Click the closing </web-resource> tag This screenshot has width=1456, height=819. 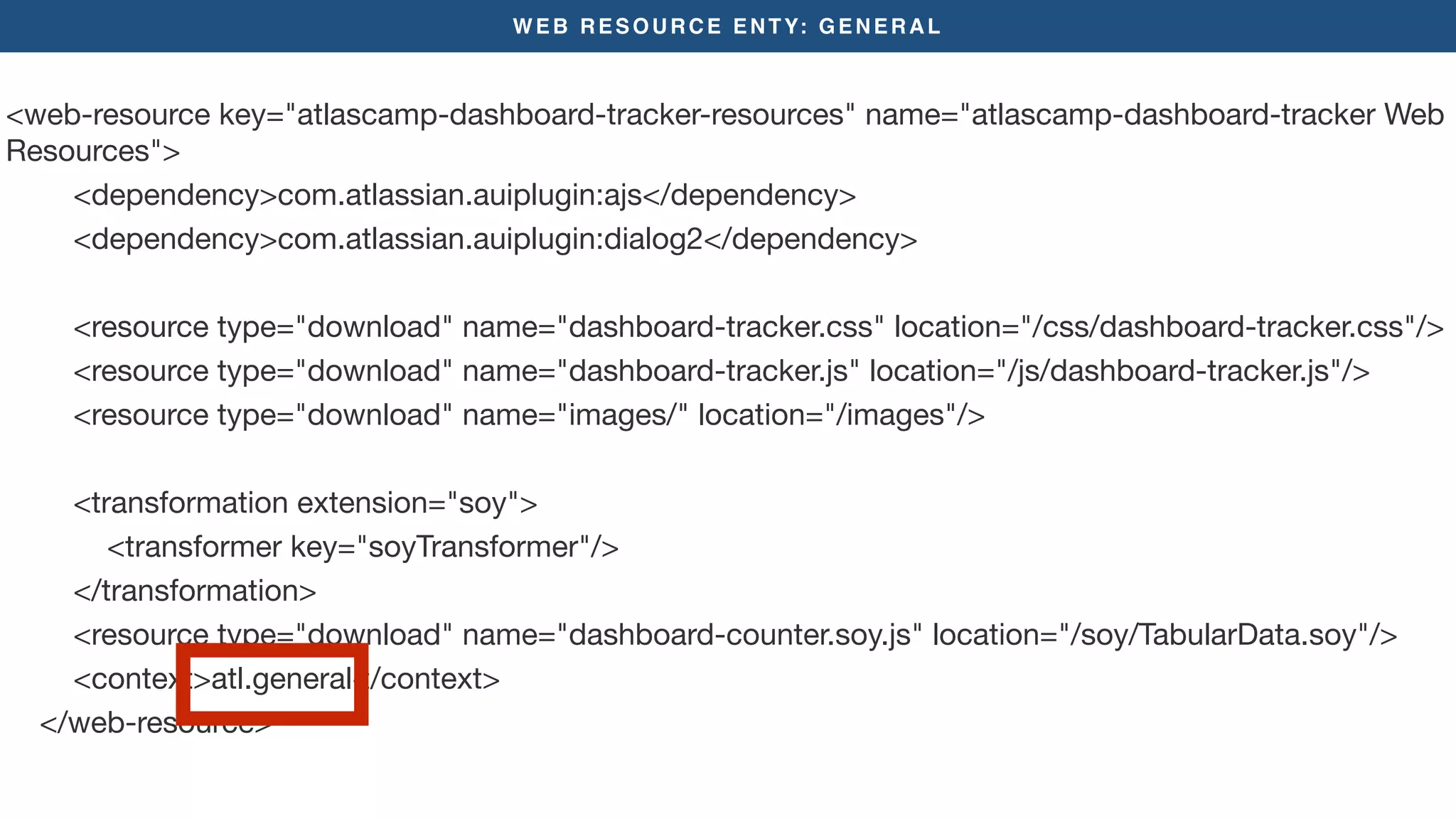tap(156, 724)
